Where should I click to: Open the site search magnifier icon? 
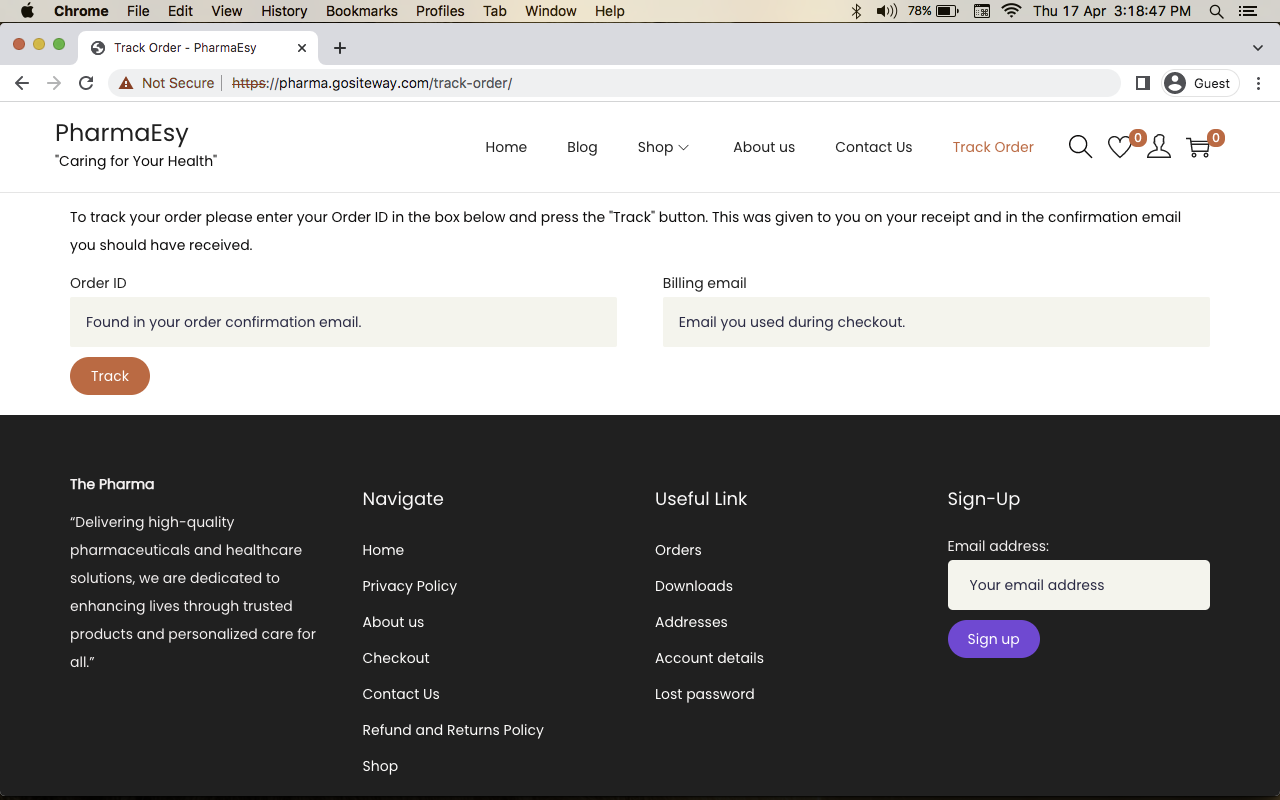1080,147
